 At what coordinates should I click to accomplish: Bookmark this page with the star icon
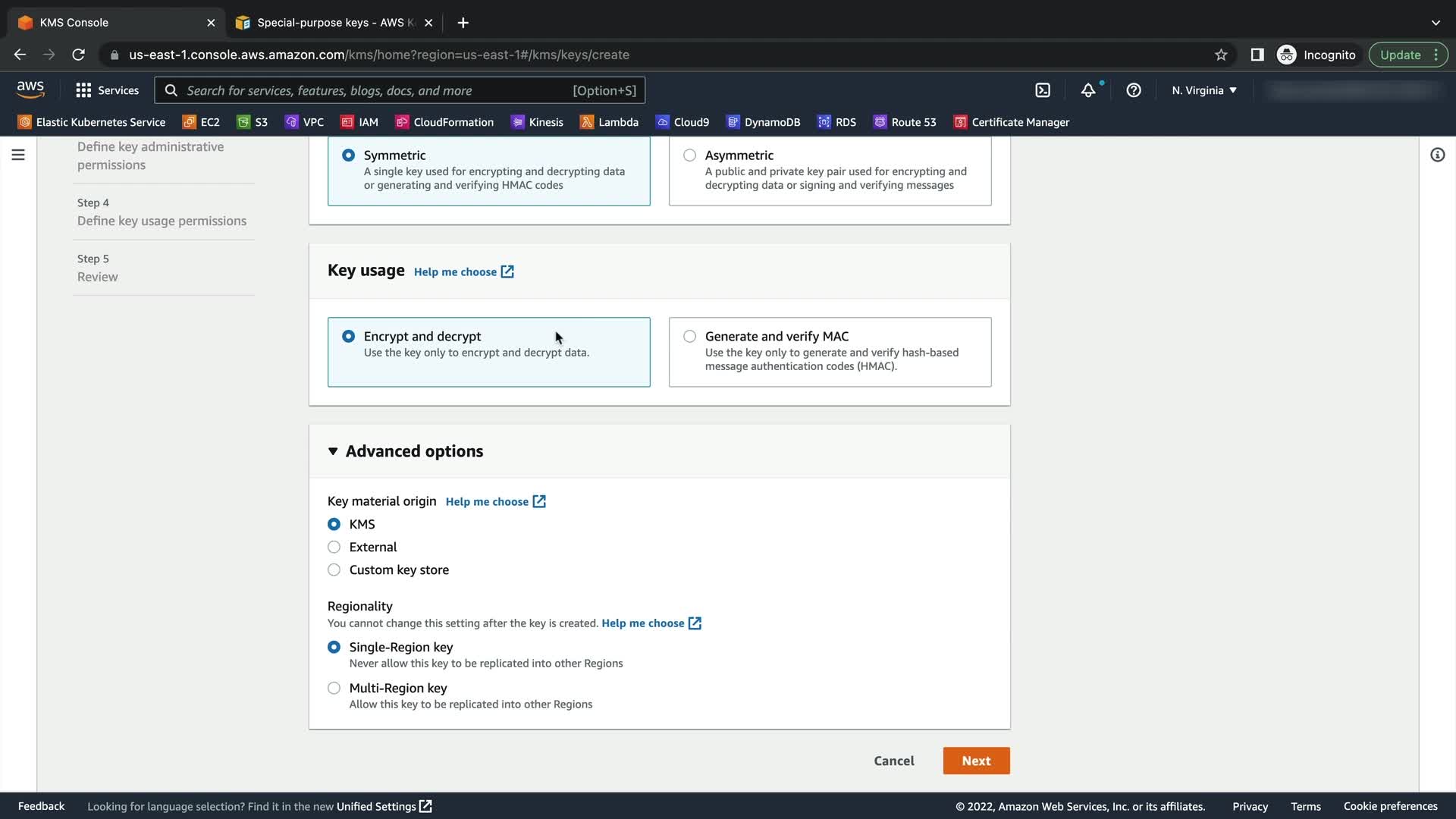click(x=1221, y=55)
